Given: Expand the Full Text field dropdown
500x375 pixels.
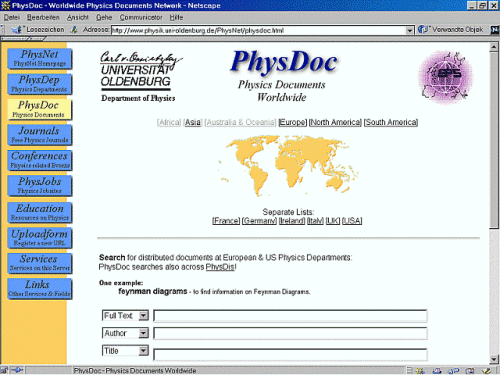Looking at the screenshot, I should click(143, 315).
